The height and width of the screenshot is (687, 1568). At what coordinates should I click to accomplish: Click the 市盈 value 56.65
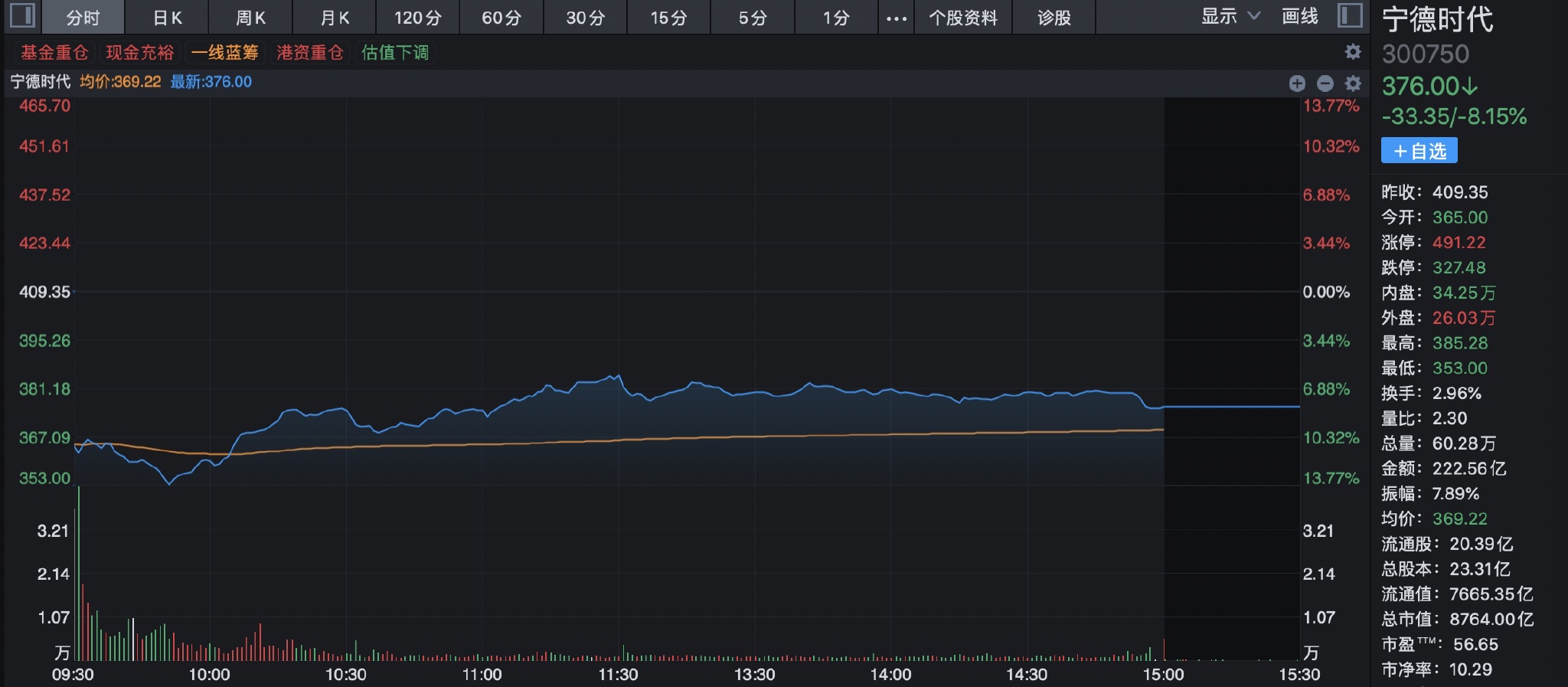(1475, 645)
